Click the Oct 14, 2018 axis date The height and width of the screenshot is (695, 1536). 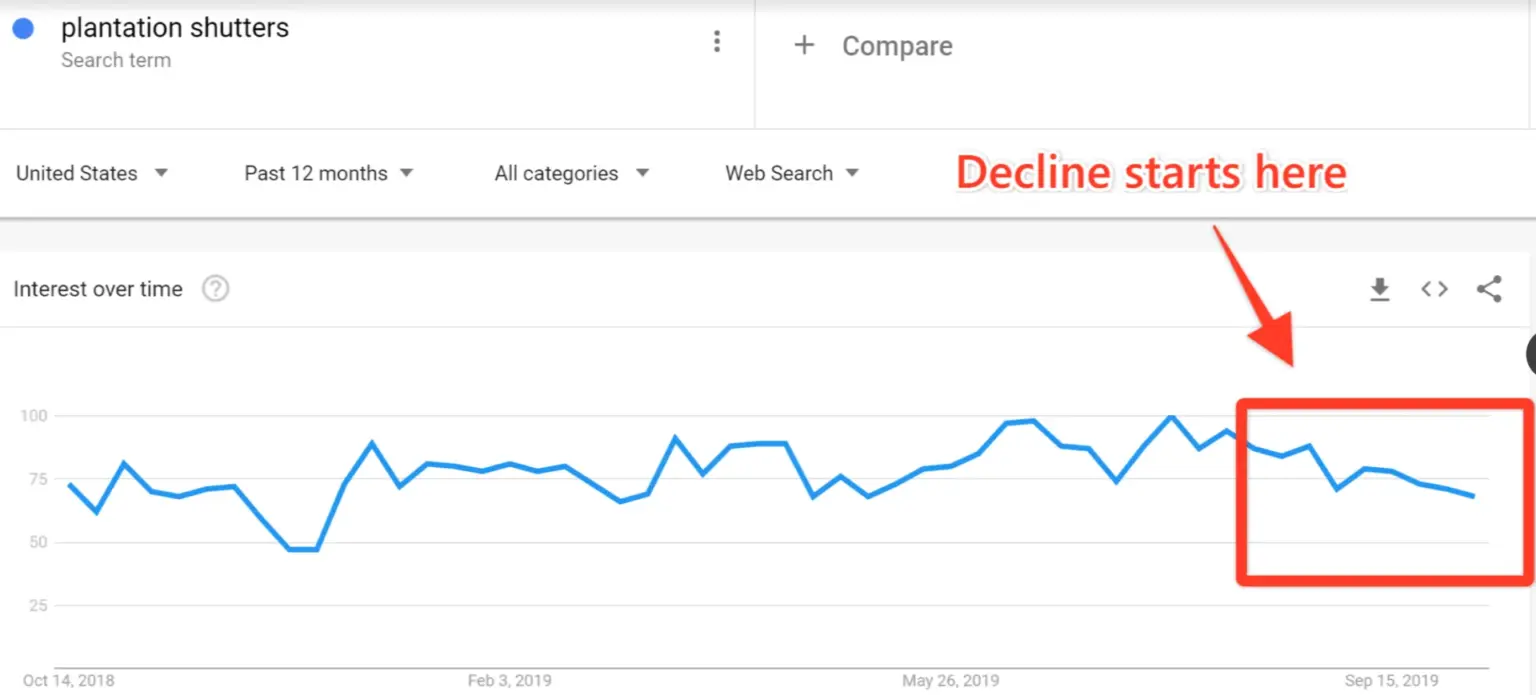68,681
